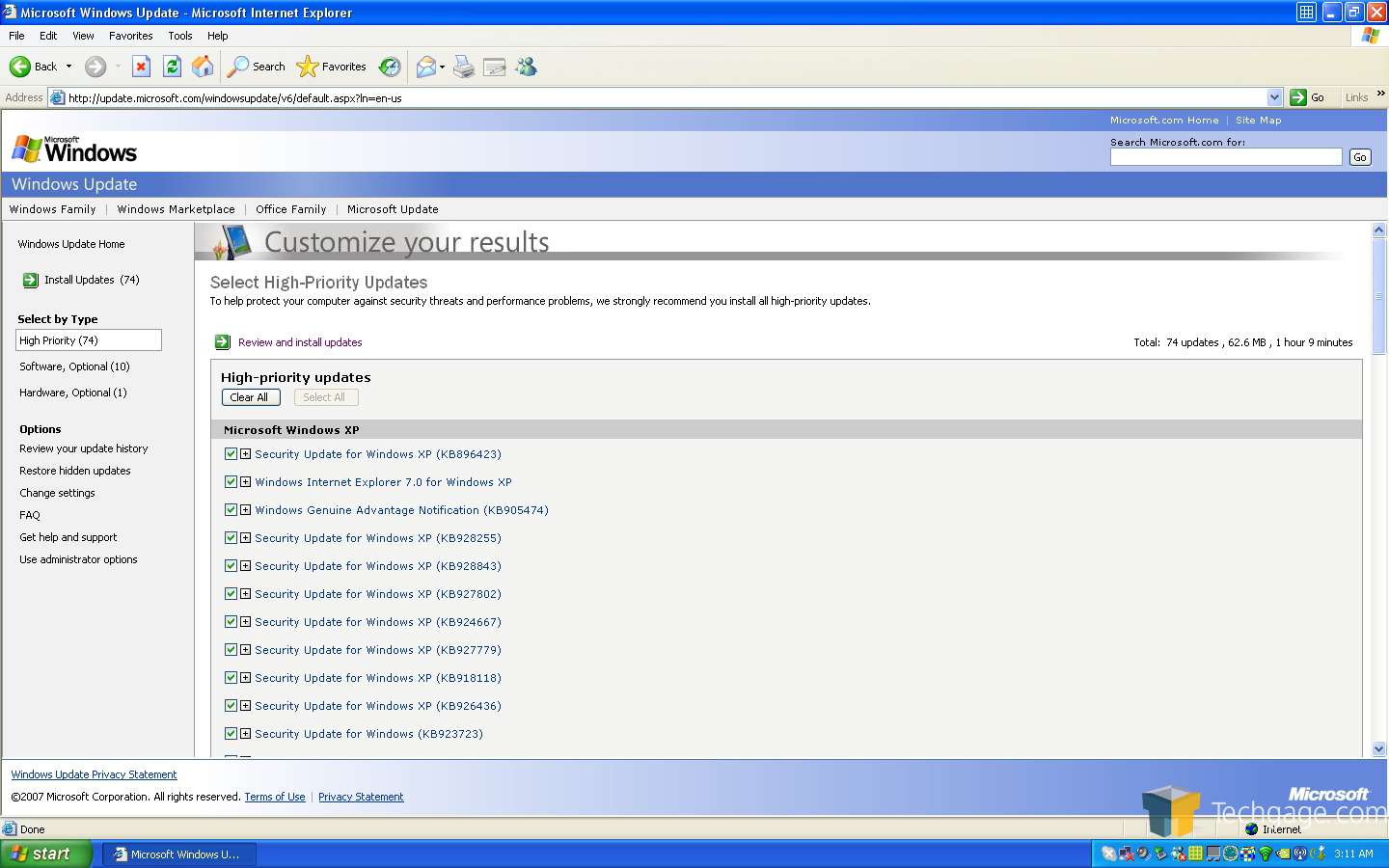1389x868 pixels.
Task: Open the Favorites menu in menu bar
Action: pos(130,36)
